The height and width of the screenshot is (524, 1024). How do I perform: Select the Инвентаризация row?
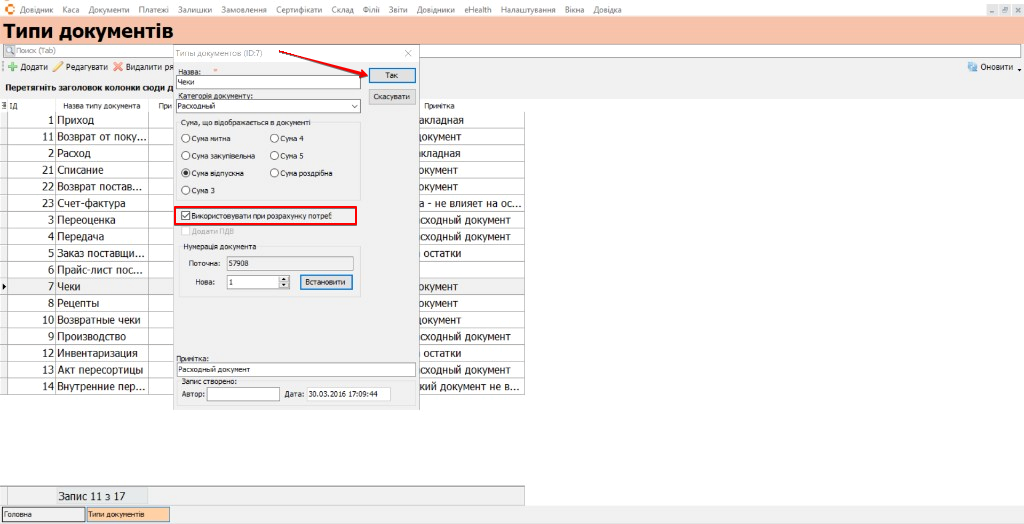[x=262, y=353]
